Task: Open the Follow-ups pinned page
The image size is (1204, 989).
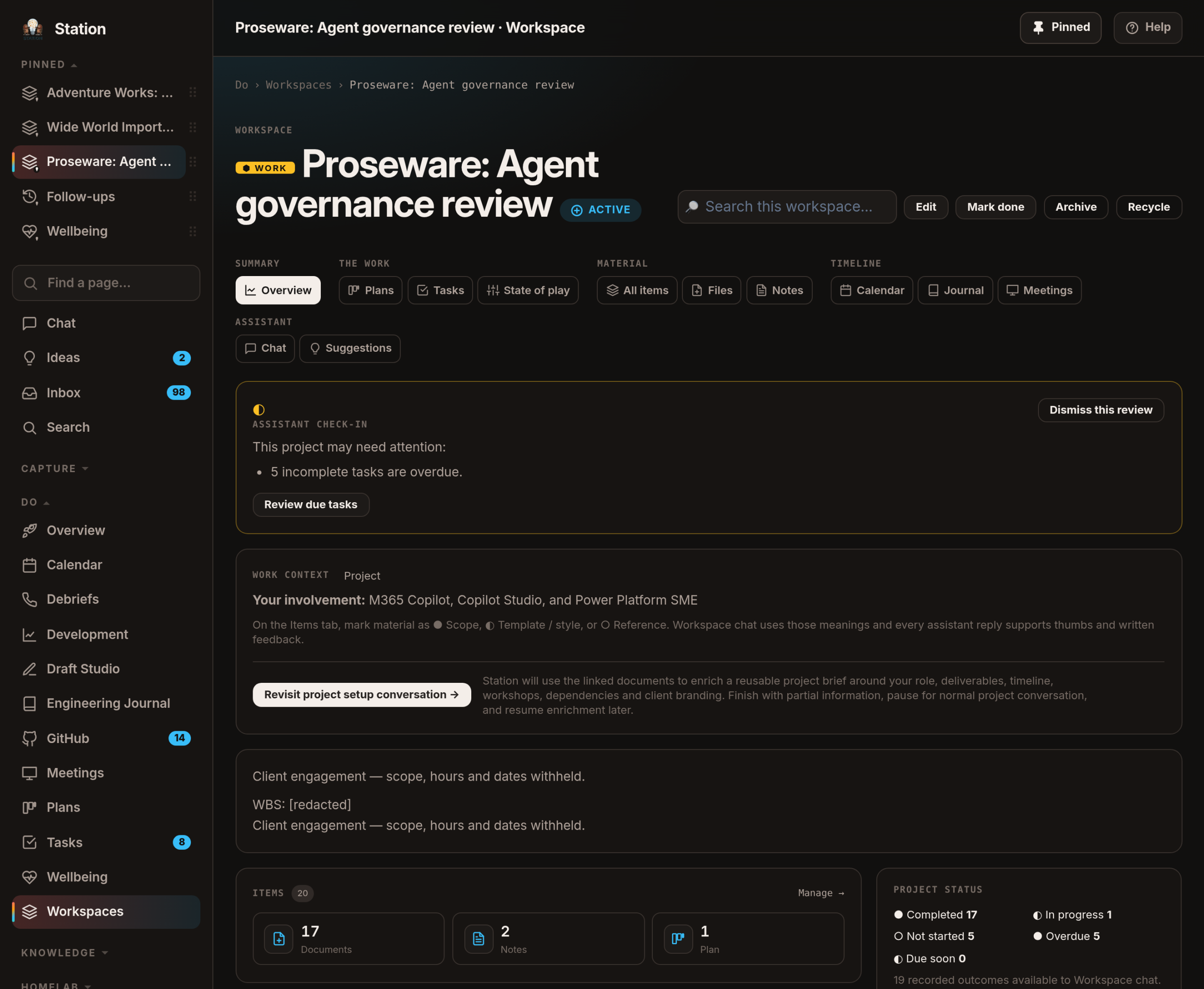Action: click(99, 197)
